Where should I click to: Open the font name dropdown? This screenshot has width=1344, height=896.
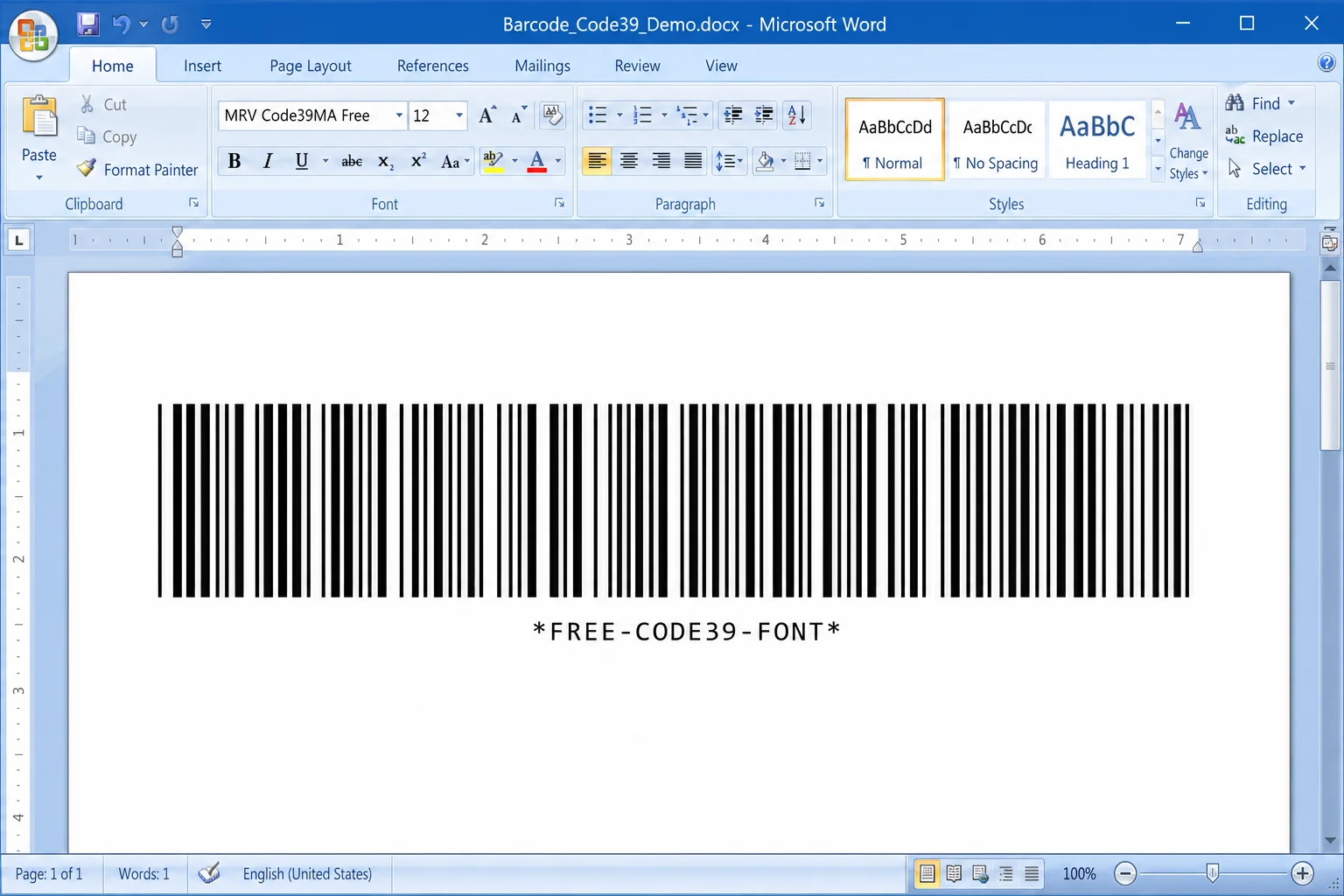[x=399, y=115]
